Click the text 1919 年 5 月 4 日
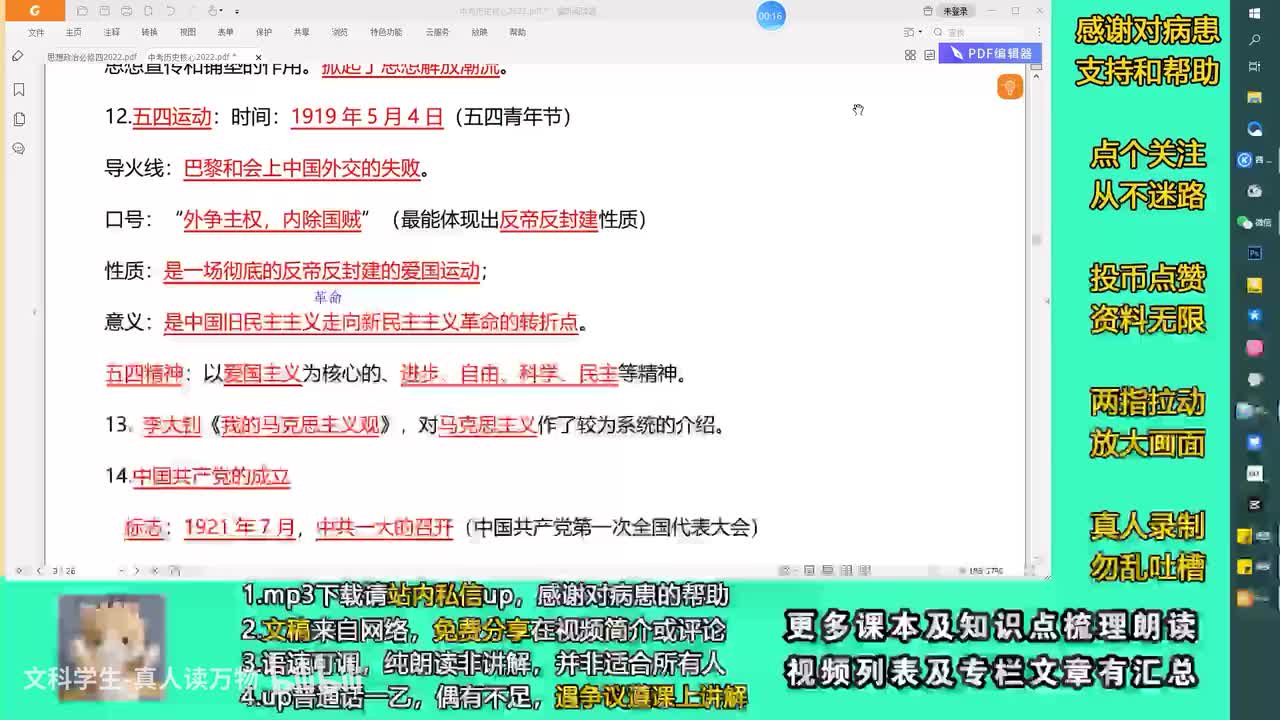 367,117
